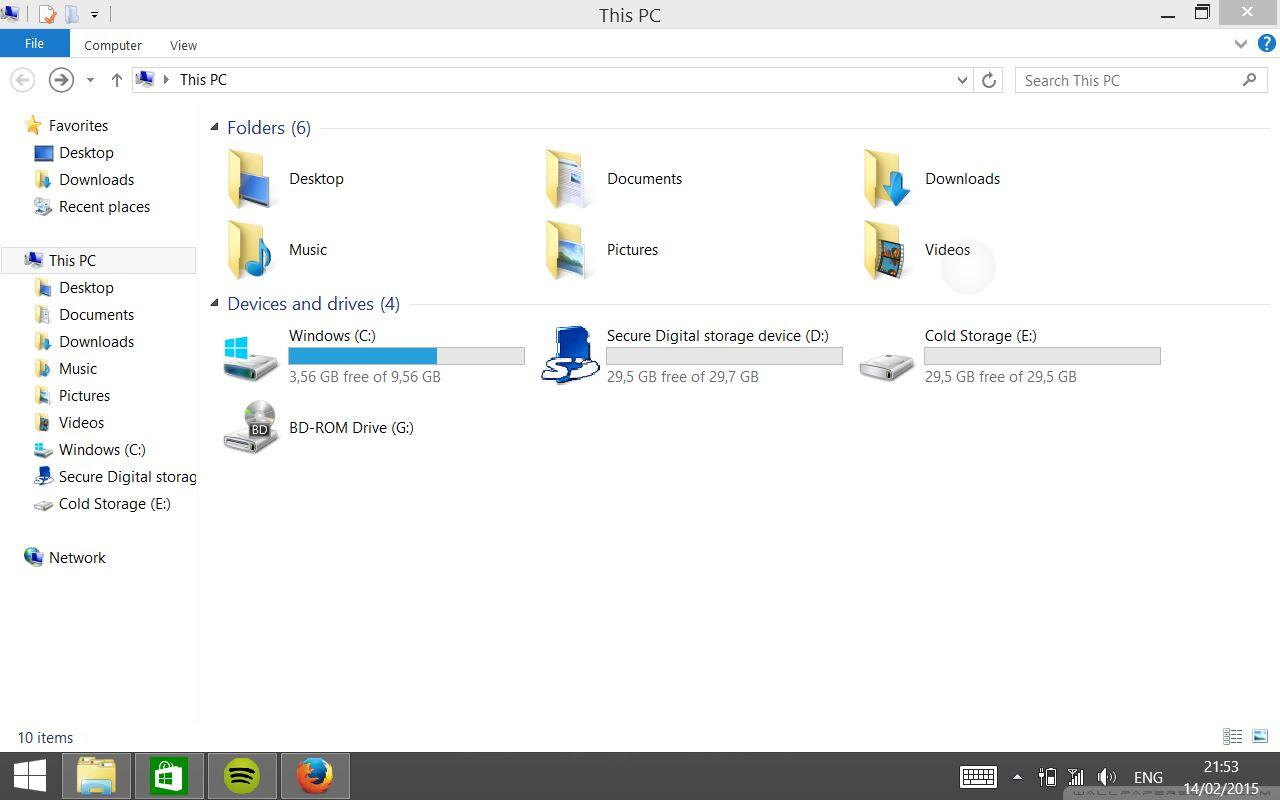This screenshot has height=800, width=1280.
Task: Open the Music folder icon
Action: pyautogui.click(x=250, y=249)
